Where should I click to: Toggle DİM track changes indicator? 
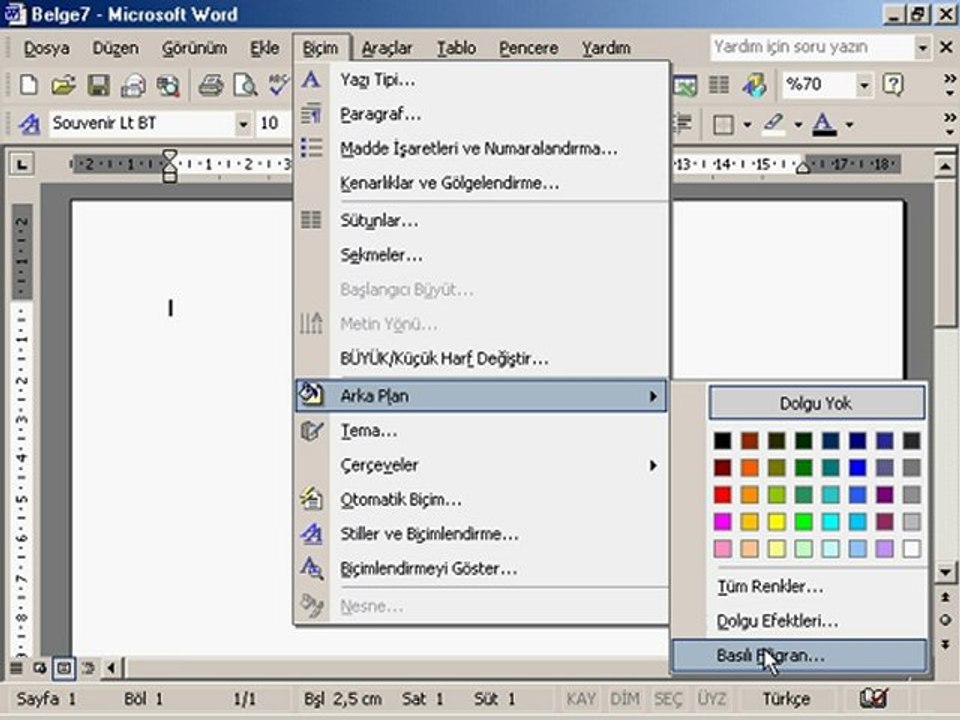click(x=624, y=699)
